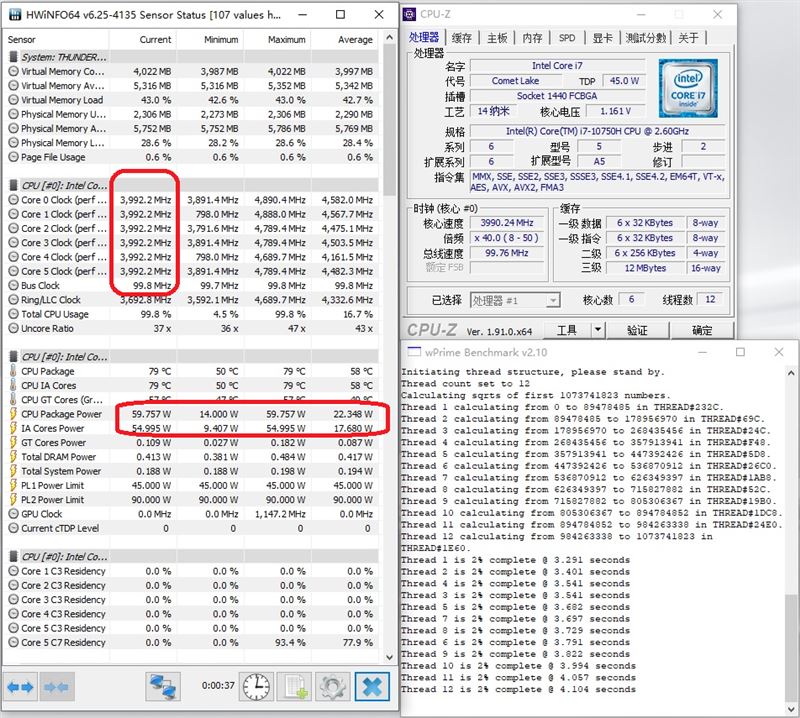The image size is (800, 718).
Task: Select the Uncore Ratio row
Action: click(x=191, y=328)
